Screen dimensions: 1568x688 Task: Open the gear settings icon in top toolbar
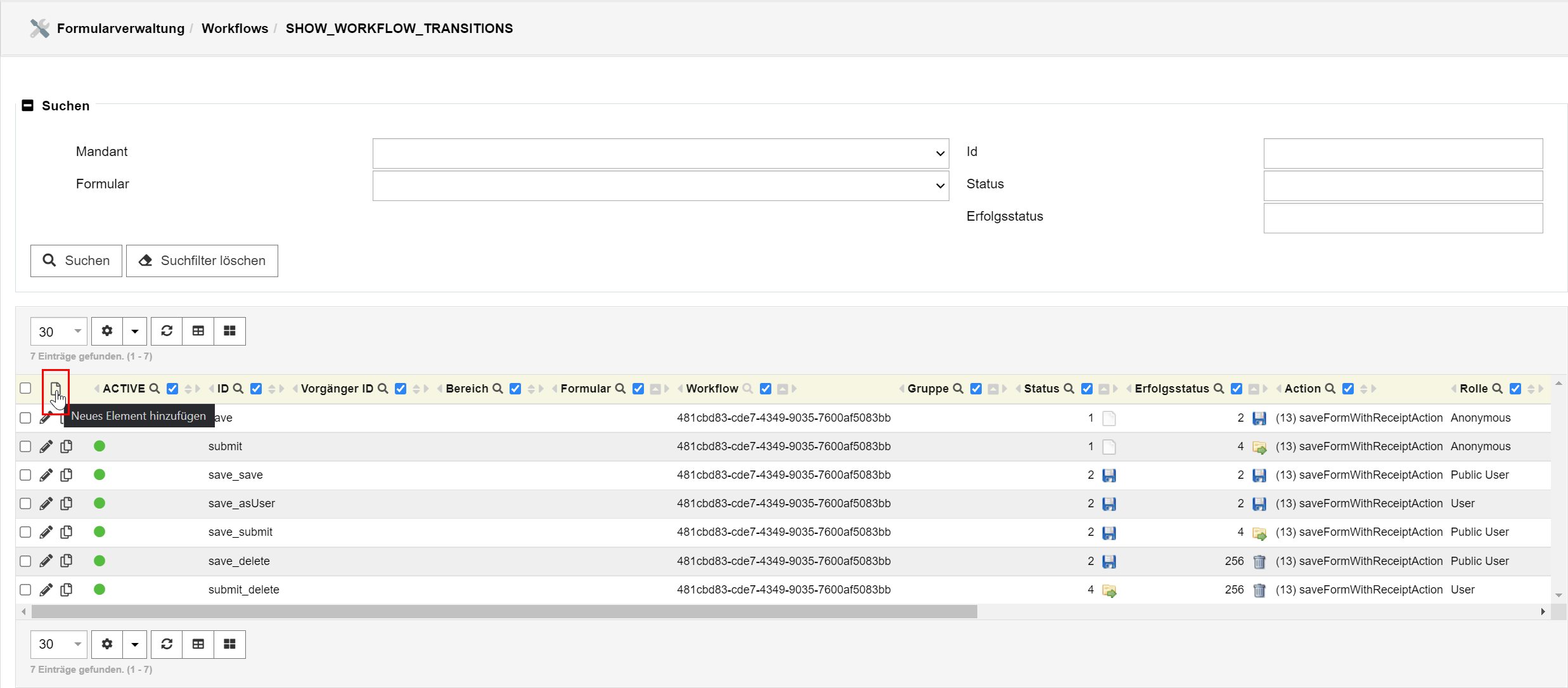click(x=107, y=331)
